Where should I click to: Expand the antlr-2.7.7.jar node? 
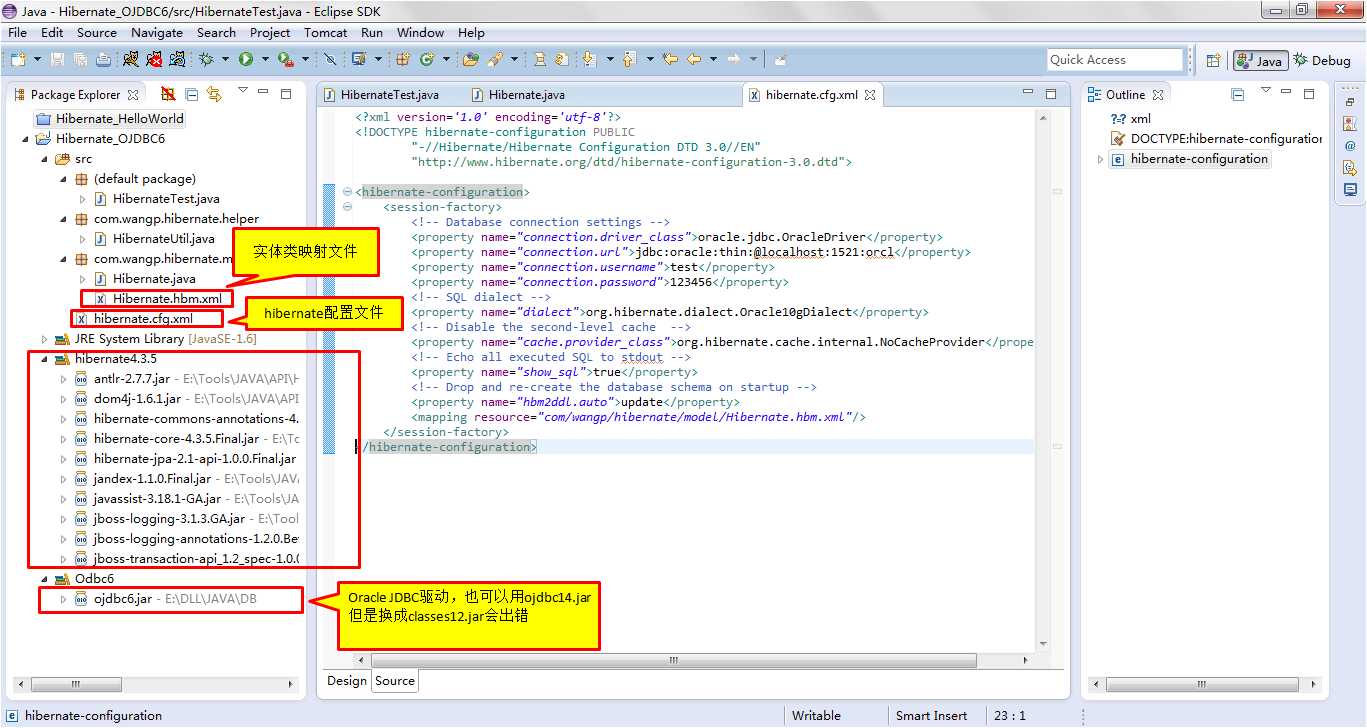(64, 379)
